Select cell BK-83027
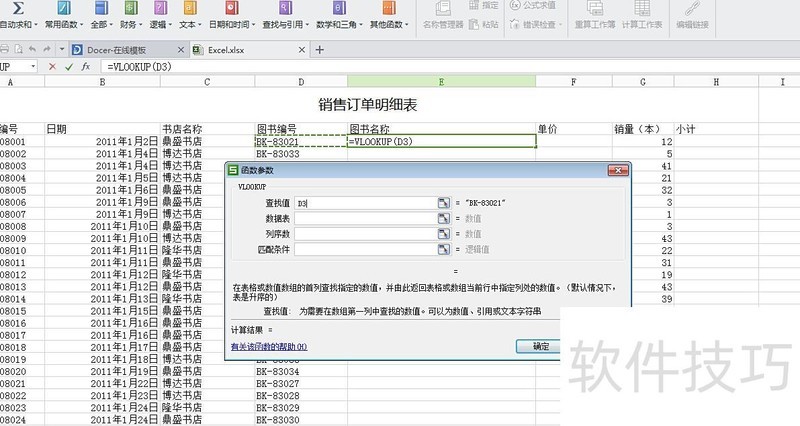The image size is (800, 426). coord(301,384)
